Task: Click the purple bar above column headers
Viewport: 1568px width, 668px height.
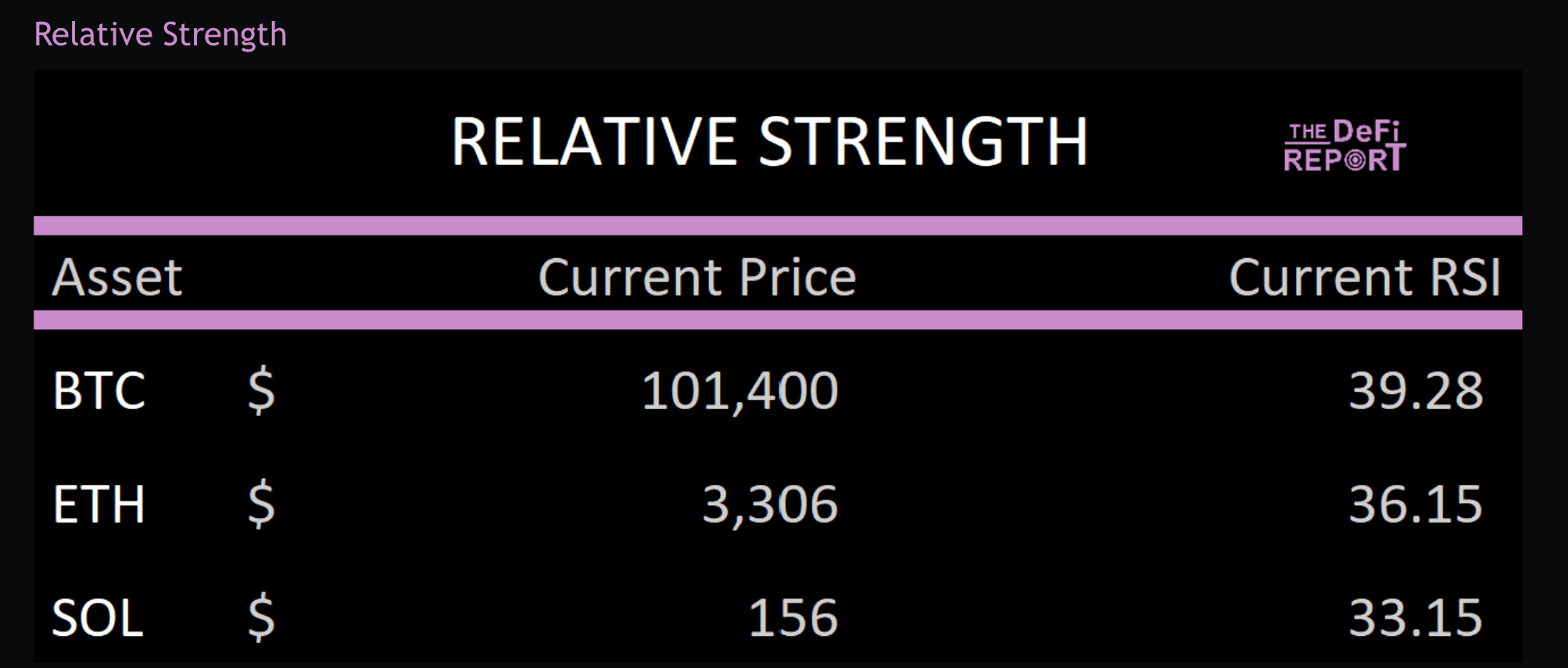Action: [778, 225]
